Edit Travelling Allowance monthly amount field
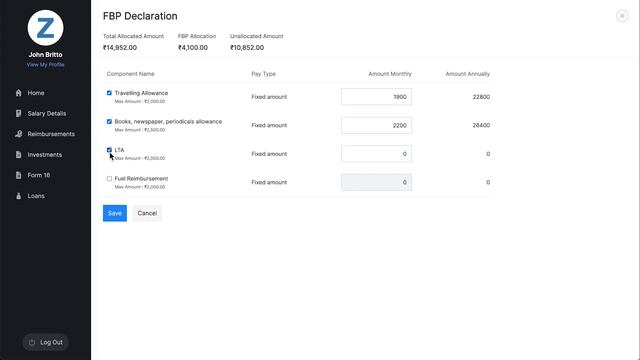The height and width of the screenshot is (360, 640). click(x=376, y=97)
